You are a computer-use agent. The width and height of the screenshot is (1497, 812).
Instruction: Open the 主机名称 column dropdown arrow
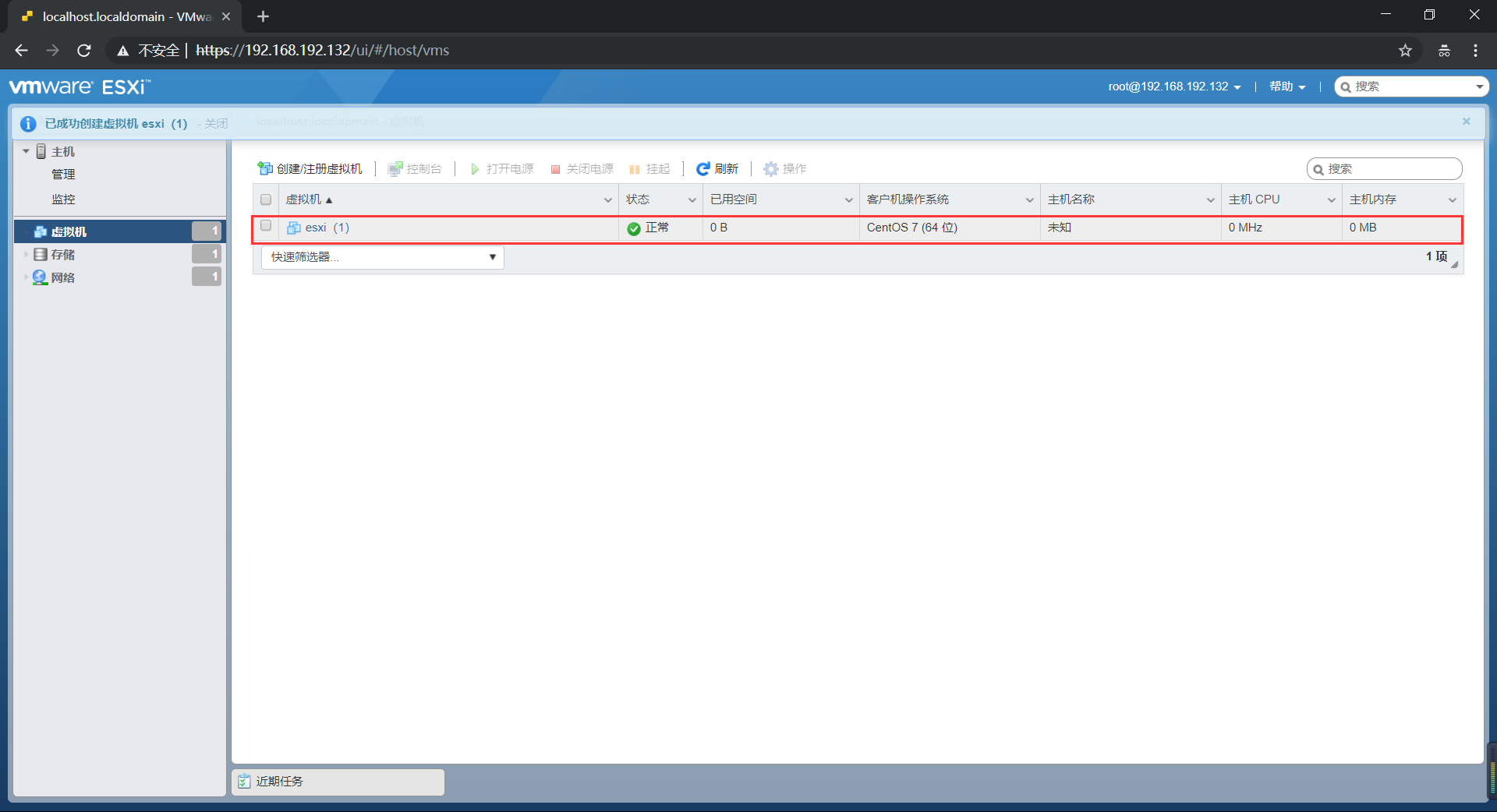click(x=1210, y=200)
